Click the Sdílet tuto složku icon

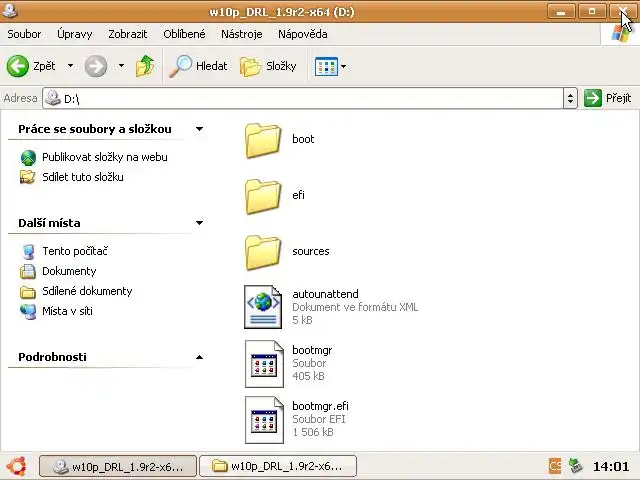(27, 177)
